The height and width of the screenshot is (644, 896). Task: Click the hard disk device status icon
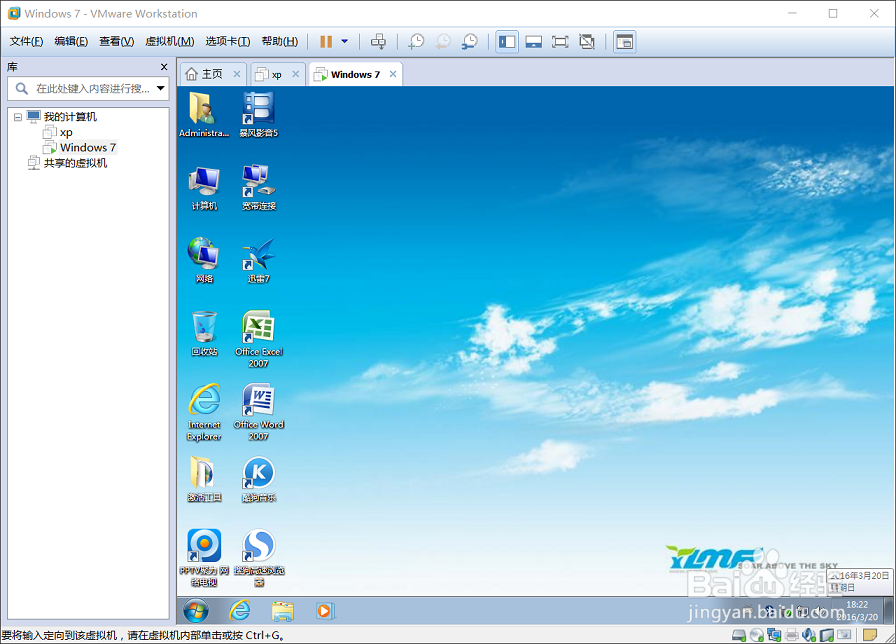pyautogui.click(x=739, y=635)
